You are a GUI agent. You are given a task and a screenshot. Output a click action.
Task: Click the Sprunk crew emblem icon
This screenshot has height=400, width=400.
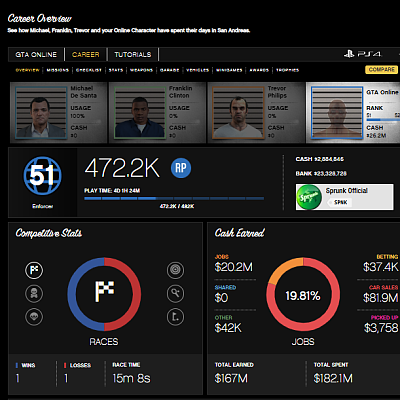coord(309,197)
